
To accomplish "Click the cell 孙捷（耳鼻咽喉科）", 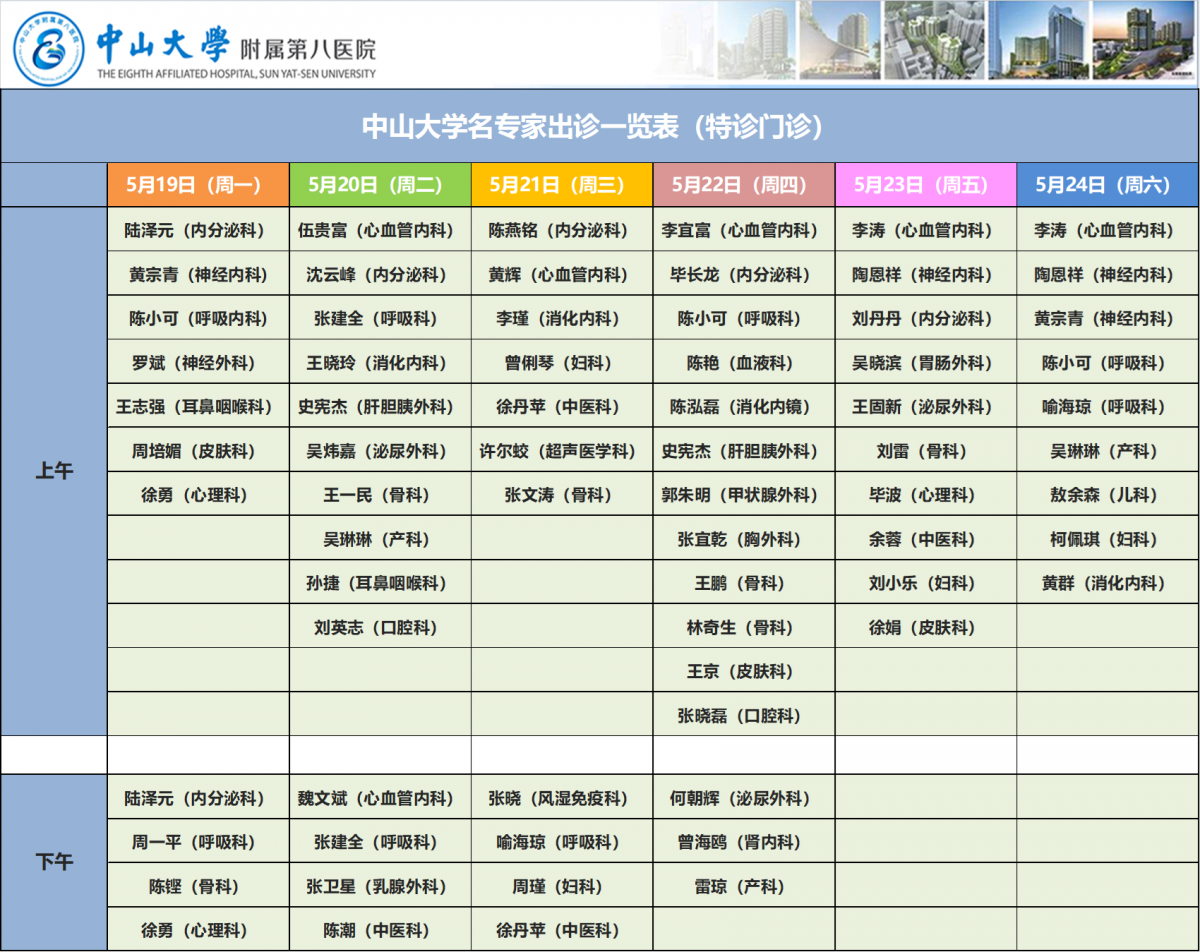I will coord(380,583).
